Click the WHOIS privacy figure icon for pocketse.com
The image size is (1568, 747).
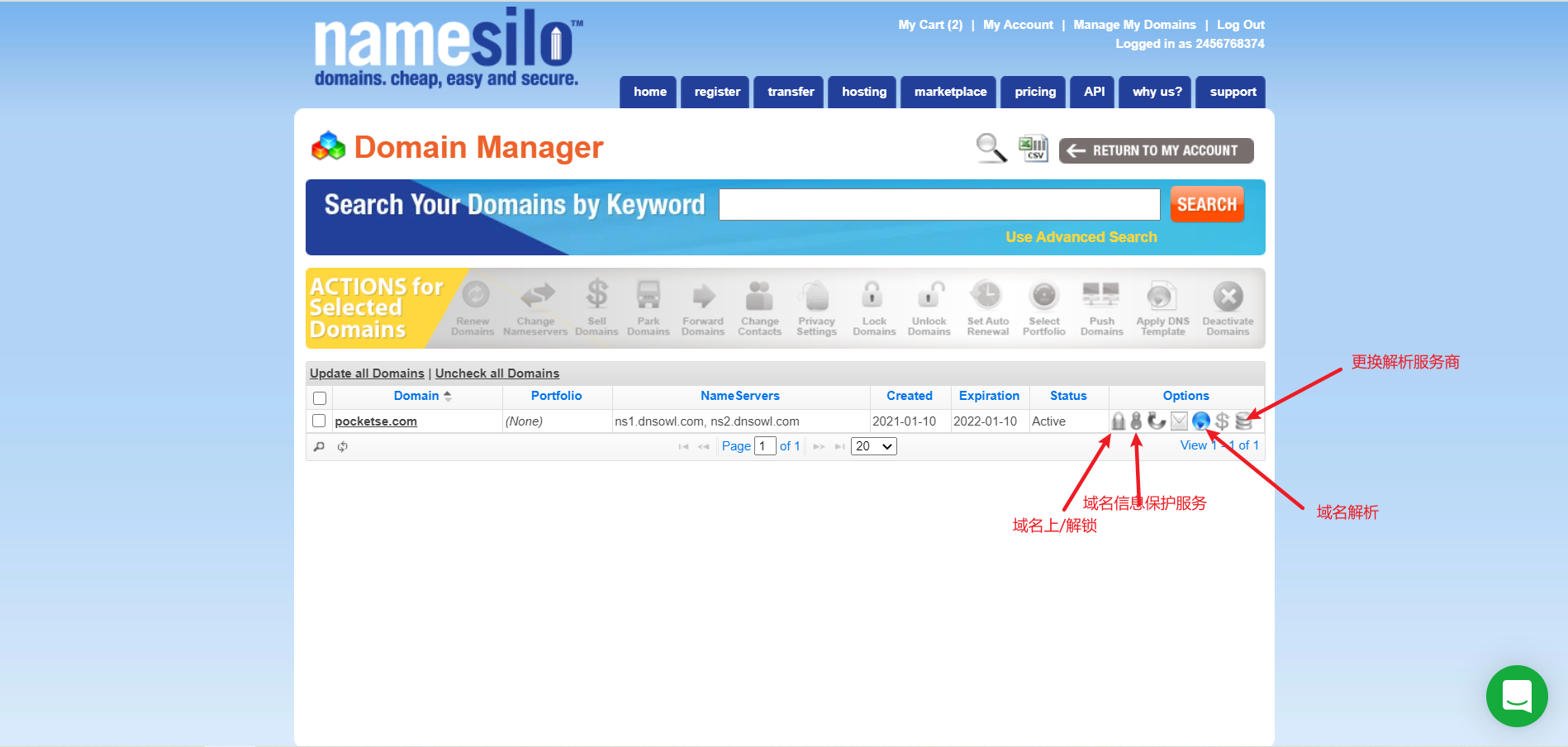coord(1136,421)
